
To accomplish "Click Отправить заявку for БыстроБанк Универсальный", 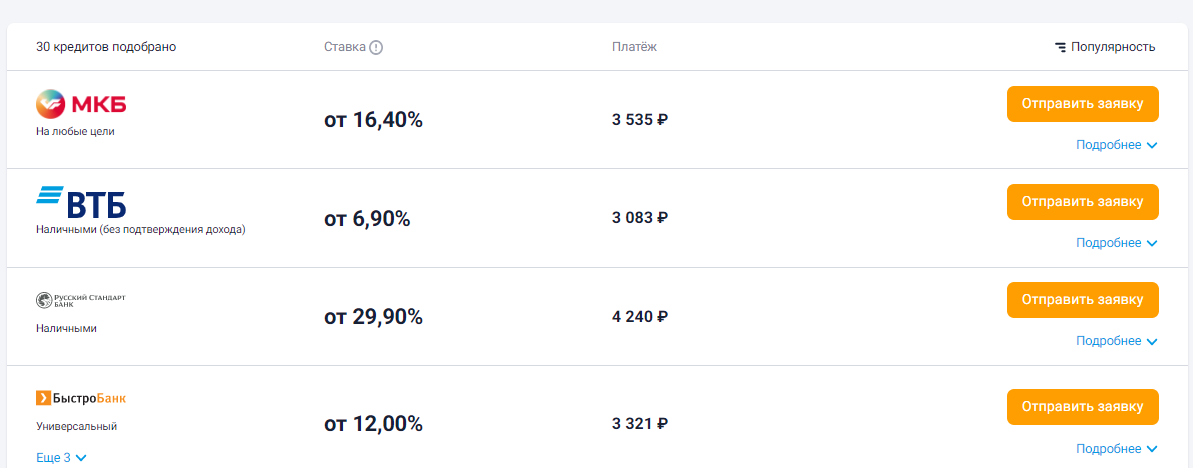I will click(x=1083, y=407).
